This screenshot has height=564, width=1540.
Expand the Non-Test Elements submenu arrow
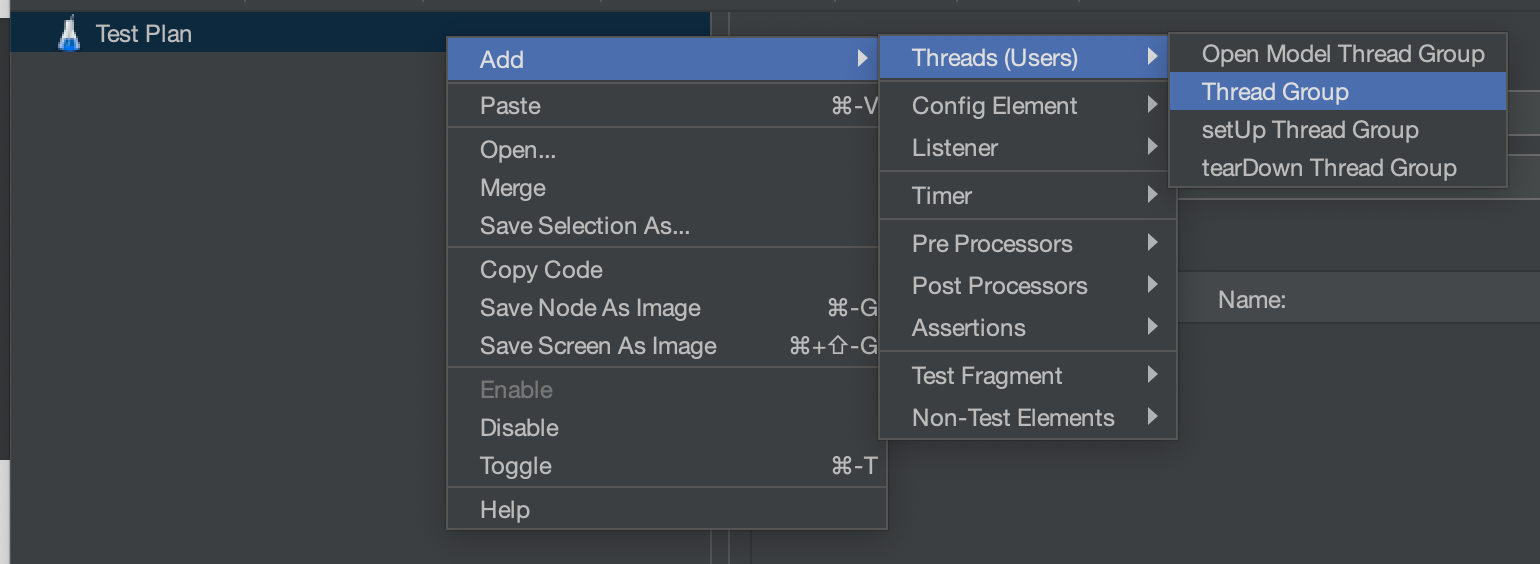(x=1153, y=417)
